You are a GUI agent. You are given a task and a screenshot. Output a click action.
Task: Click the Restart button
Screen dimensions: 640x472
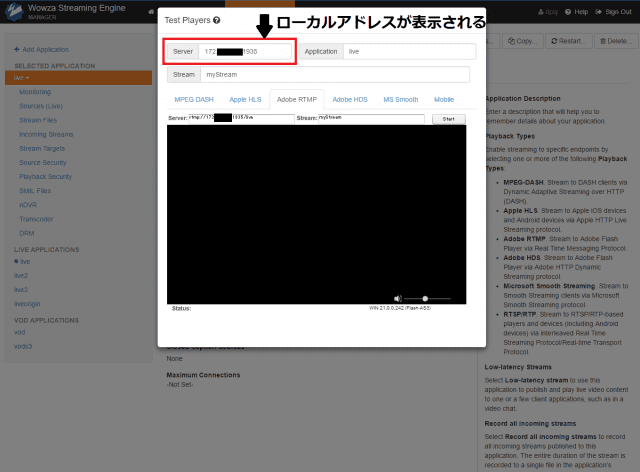coord(569,41)
